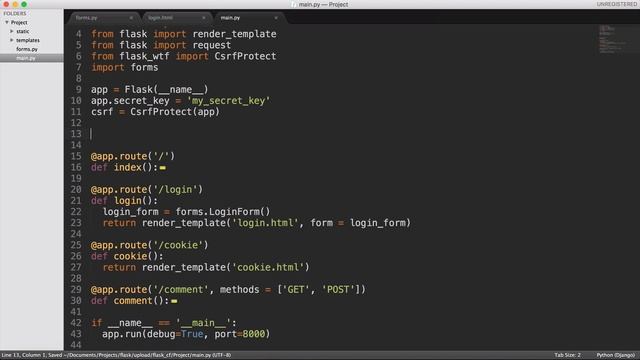Click 'import forms' on line 7
Image resolution: width=640 pixels, height=360 pixels.
point(124,67)
